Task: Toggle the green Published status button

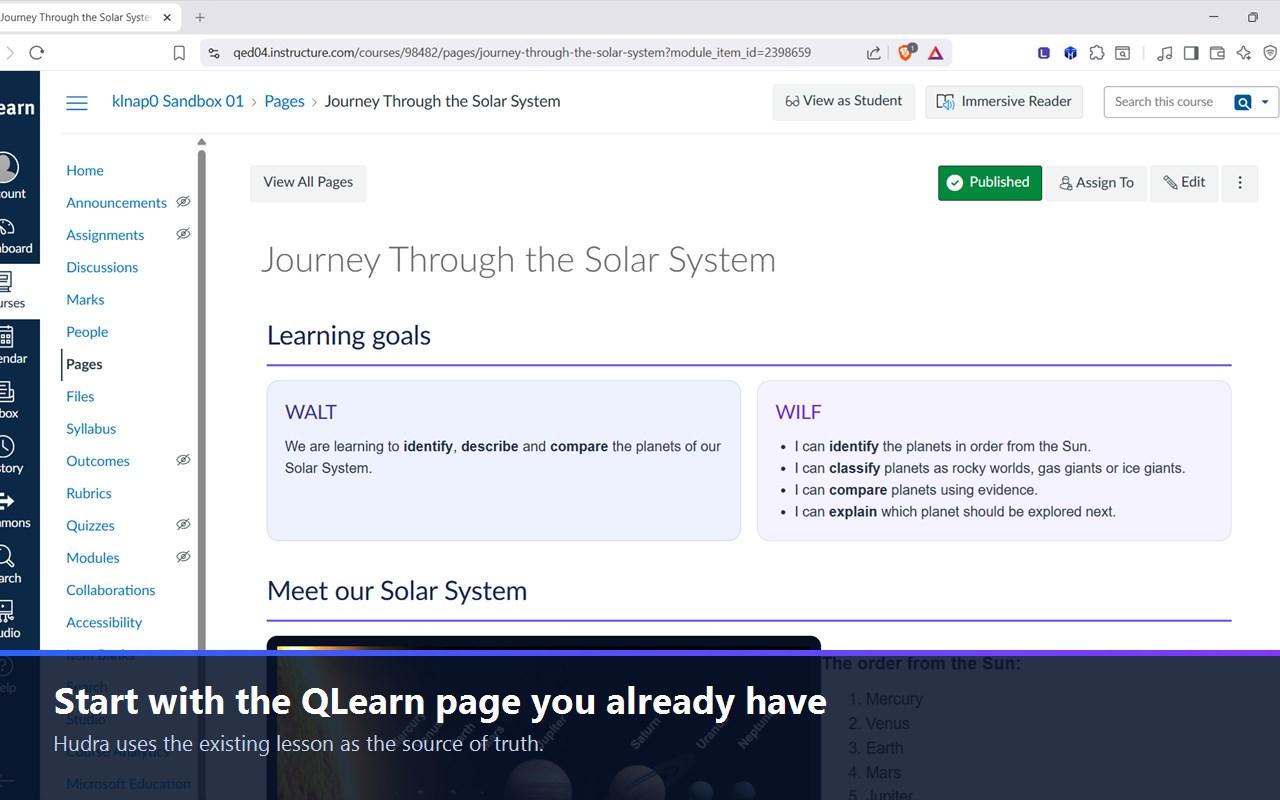Action: click(990, 183)
